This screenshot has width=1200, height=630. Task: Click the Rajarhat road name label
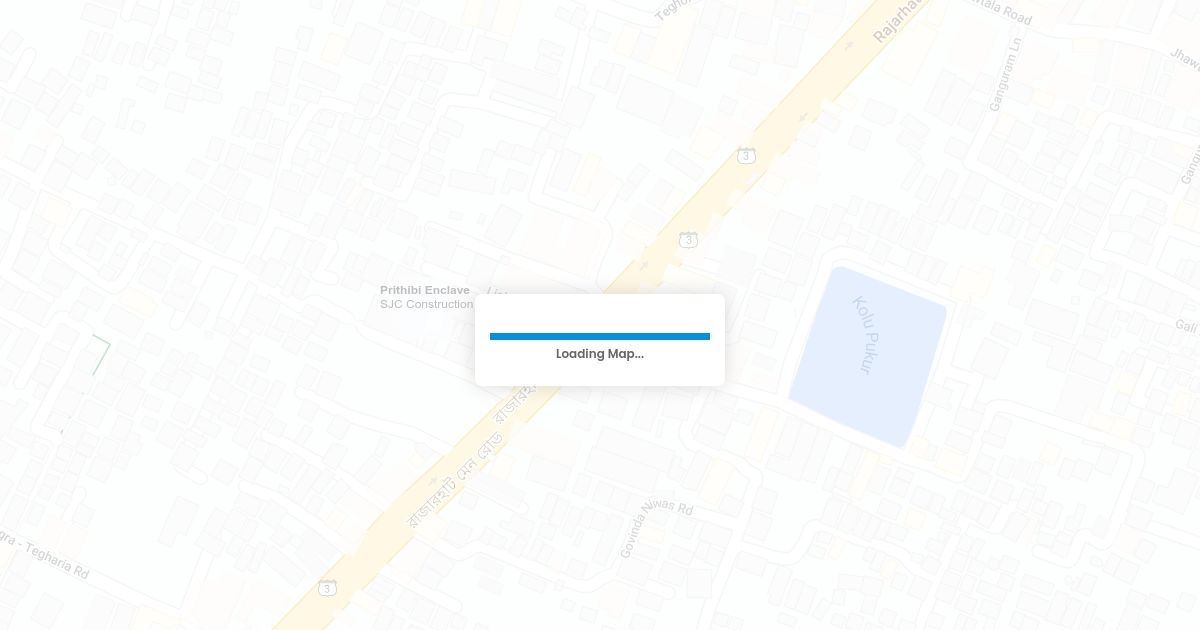click(897, 20)
